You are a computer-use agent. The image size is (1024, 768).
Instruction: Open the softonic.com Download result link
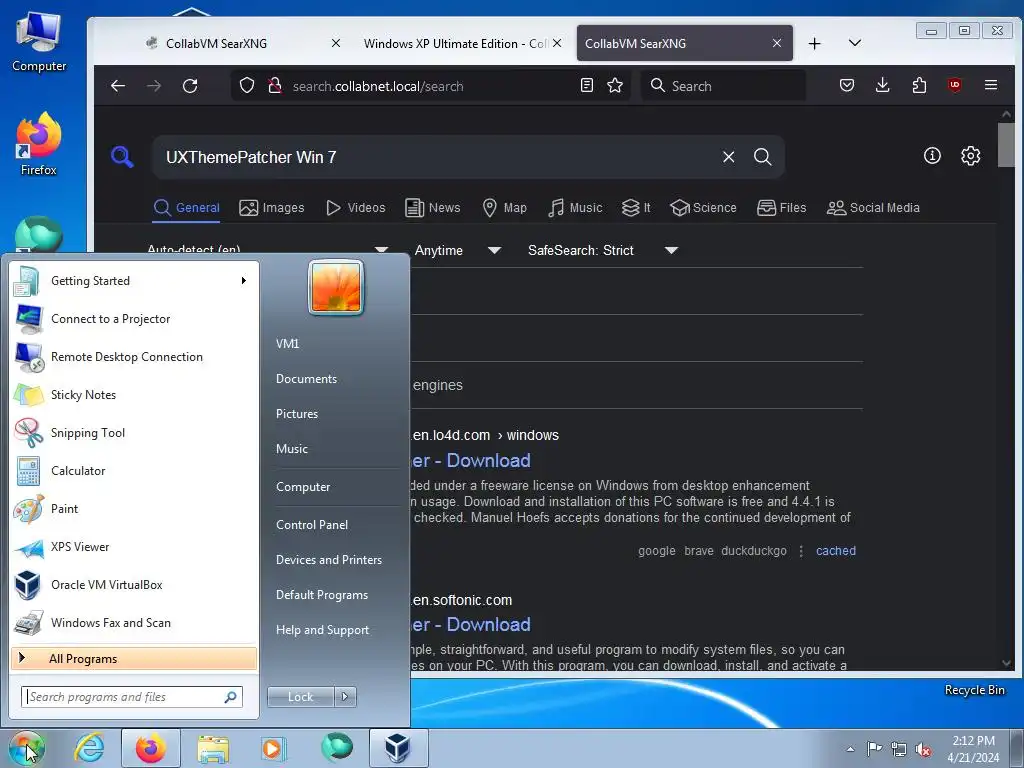click(x=471, y=624)
